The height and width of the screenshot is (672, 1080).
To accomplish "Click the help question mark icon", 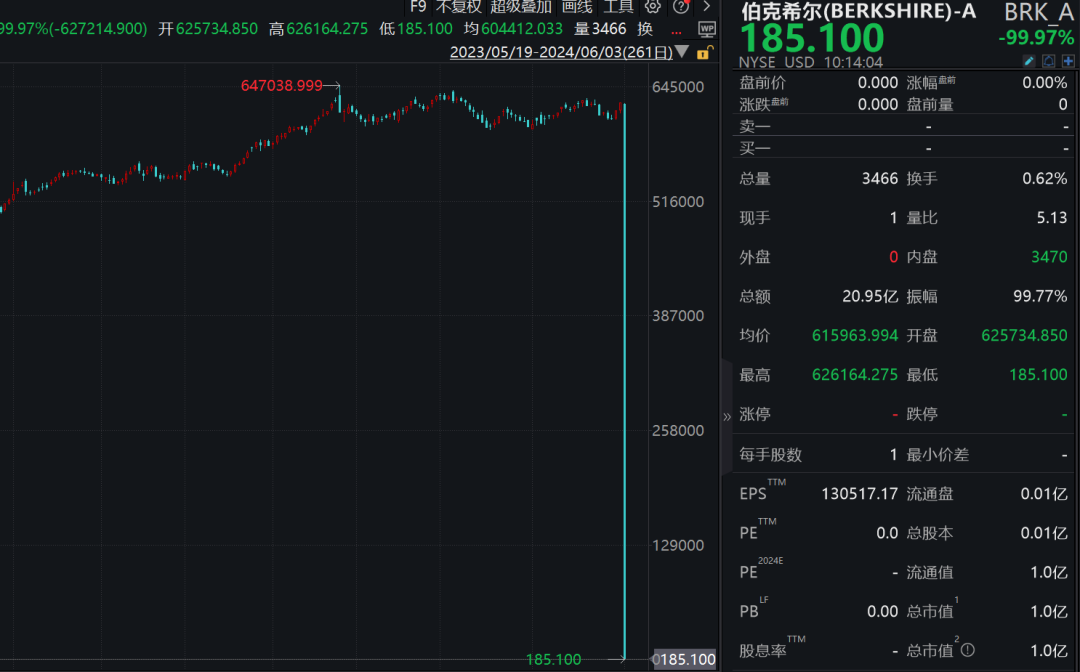I will coord(680,6).
